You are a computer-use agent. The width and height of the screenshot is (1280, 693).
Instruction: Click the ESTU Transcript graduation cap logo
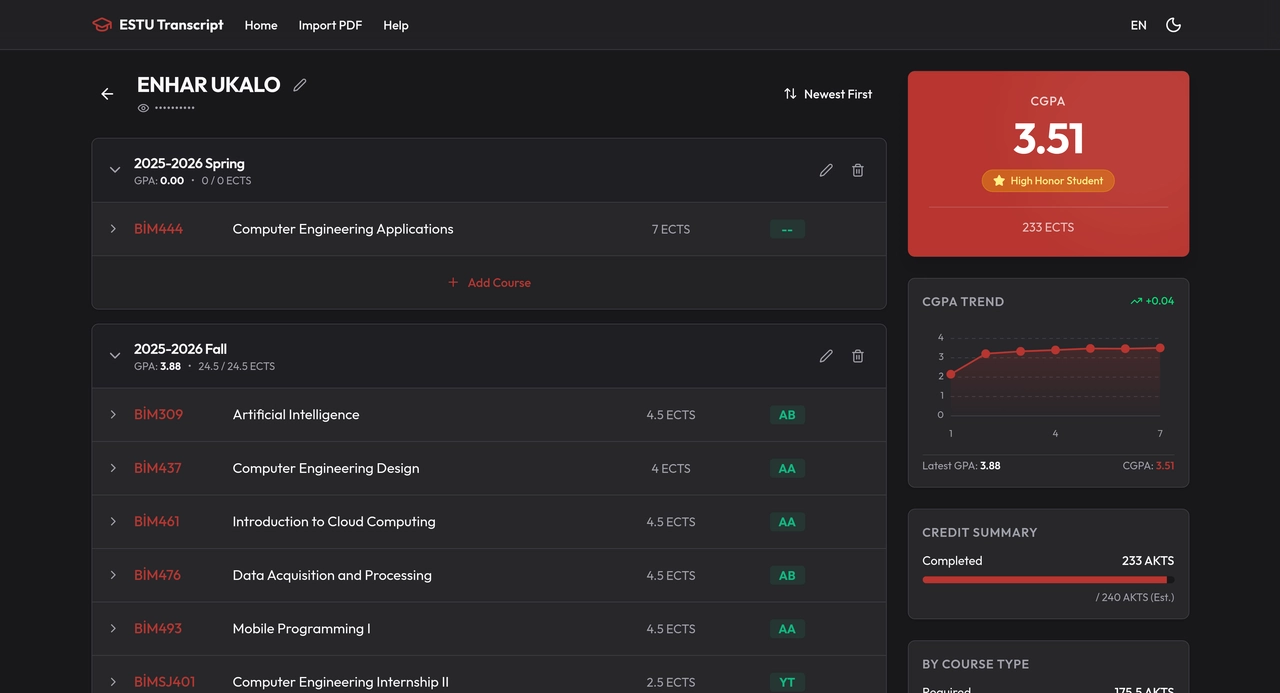[x=101, y=24]
